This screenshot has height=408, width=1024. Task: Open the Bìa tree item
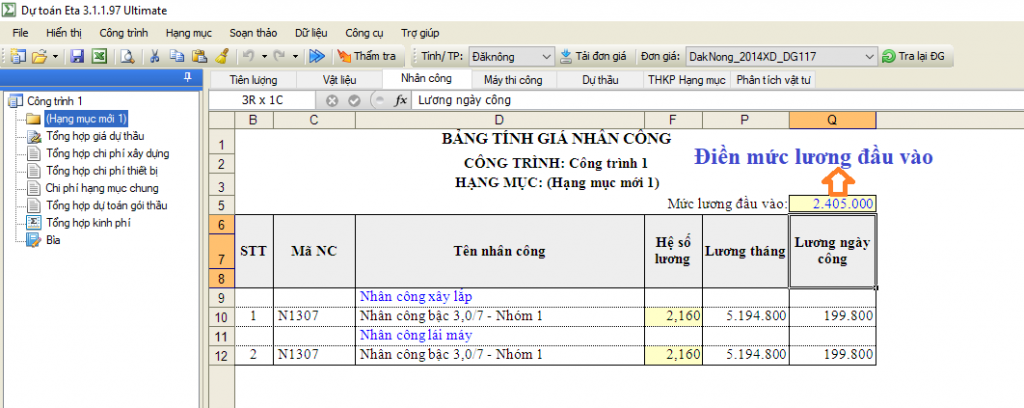point(53,240)
